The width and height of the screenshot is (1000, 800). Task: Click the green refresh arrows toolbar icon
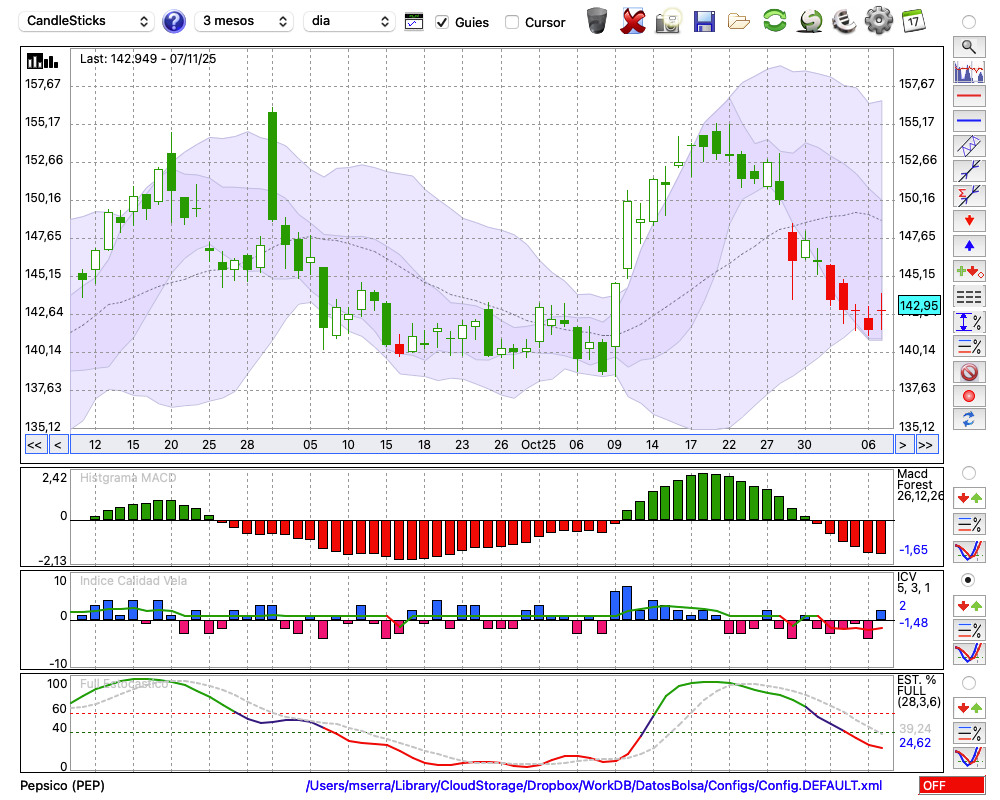pos(774,21)
